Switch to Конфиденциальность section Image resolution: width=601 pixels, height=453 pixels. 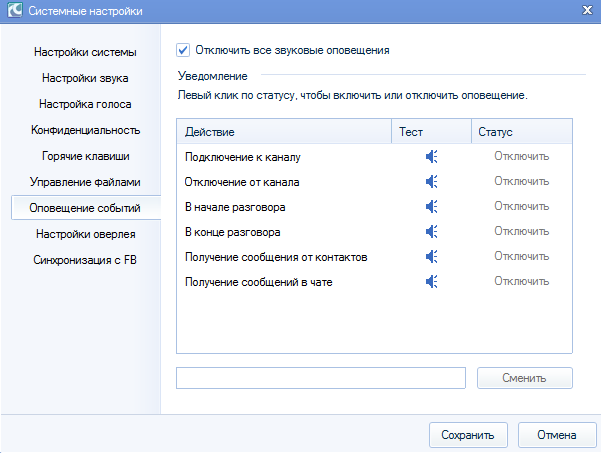coord(85,130)
